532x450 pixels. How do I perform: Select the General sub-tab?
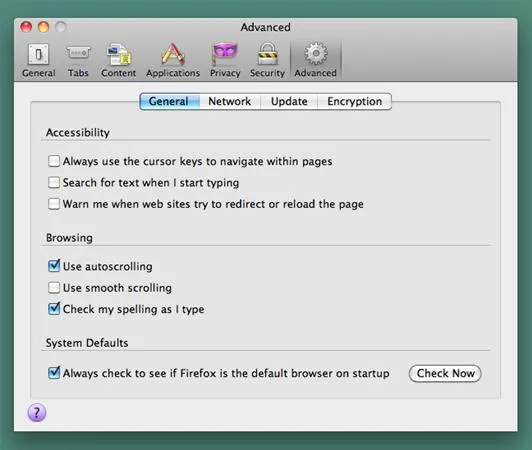(169, 101)
